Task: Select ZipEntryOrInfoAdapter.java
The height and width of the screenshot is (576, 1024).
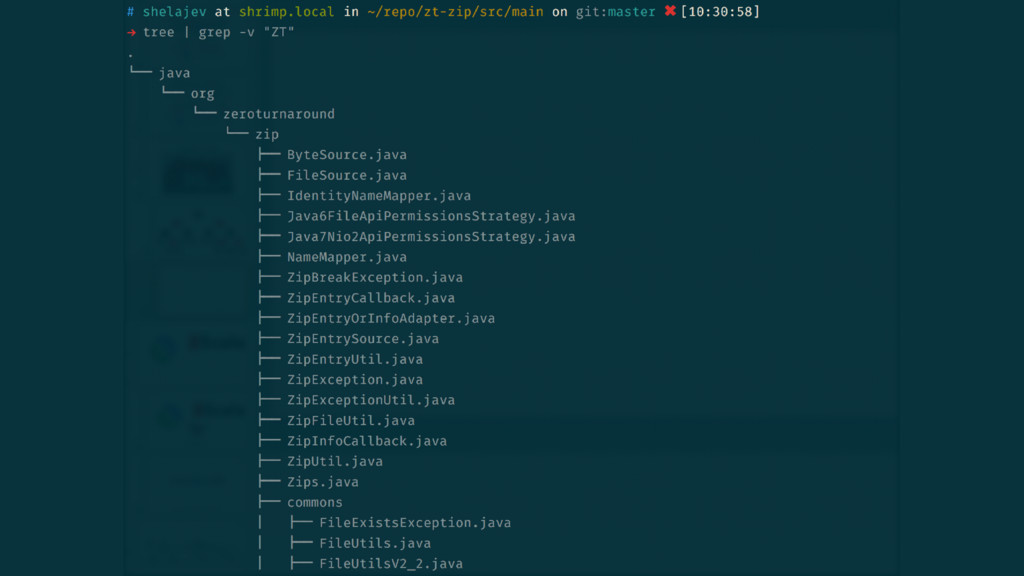Action: 391,318
